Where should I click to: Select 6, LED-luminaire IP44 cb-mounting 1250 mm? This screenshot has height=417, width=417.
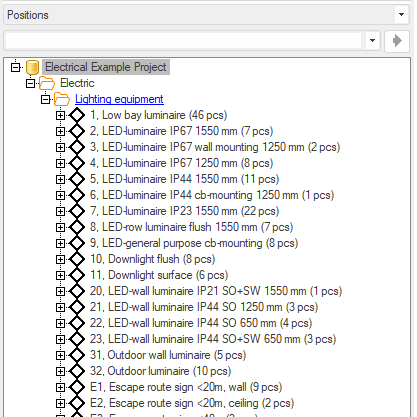[212, 195]
